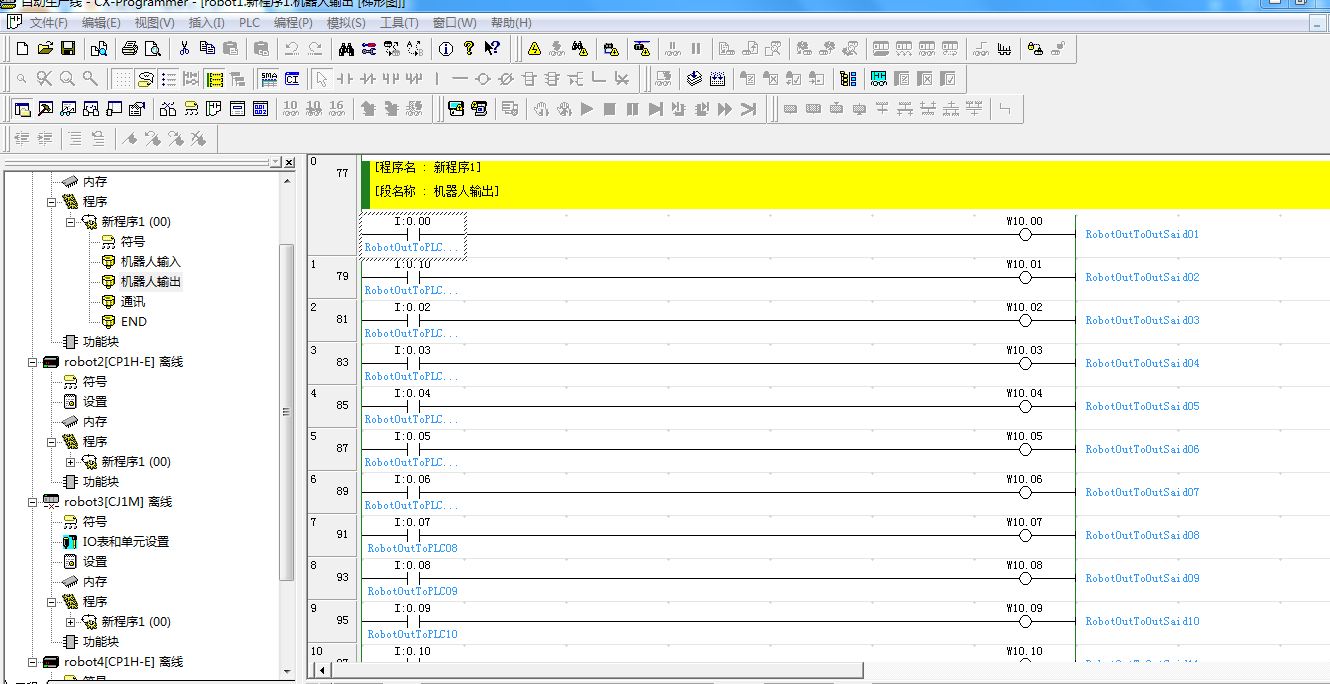Open IO表和单元设置 under robot3
The width and height of the screenshot is (1330, 684).
[x=125, y=542]
